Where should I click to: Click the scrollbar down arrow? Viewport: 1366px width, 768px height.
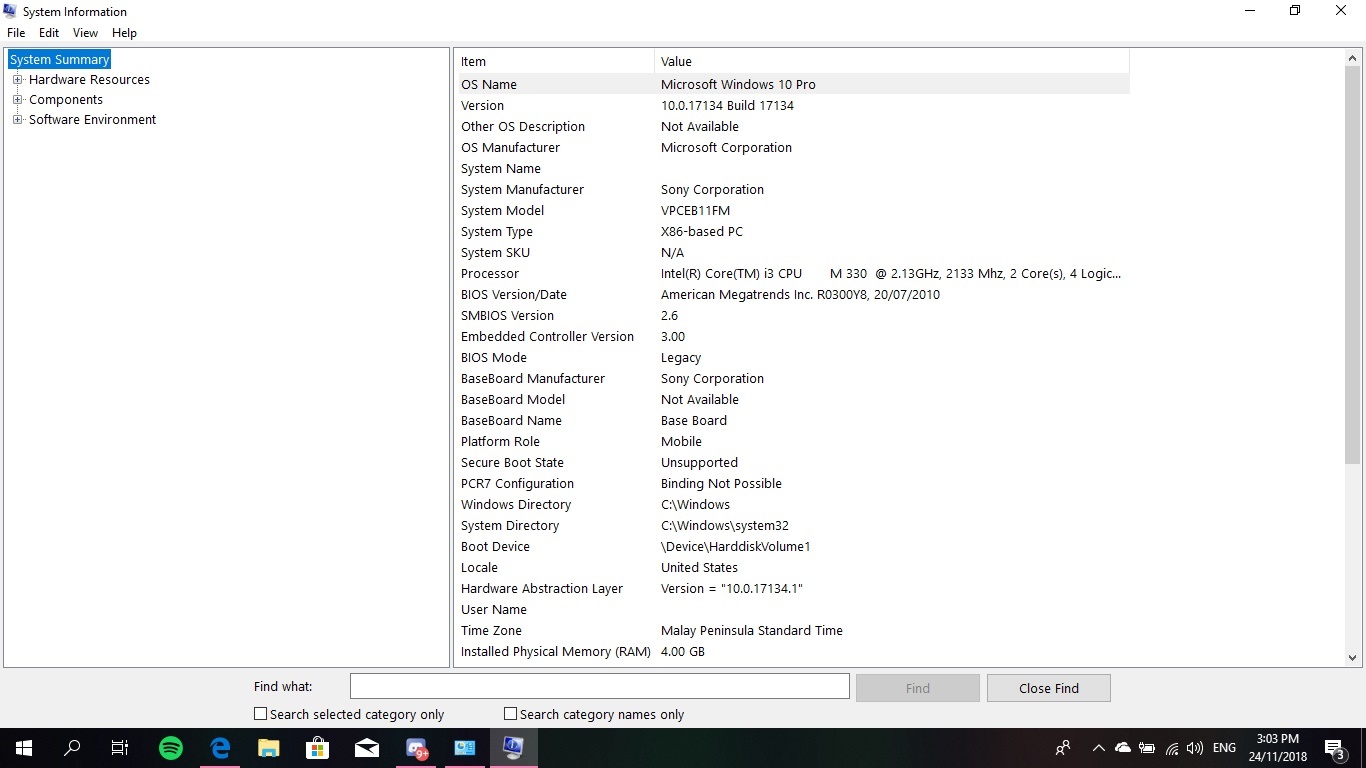coord(1352,657)
